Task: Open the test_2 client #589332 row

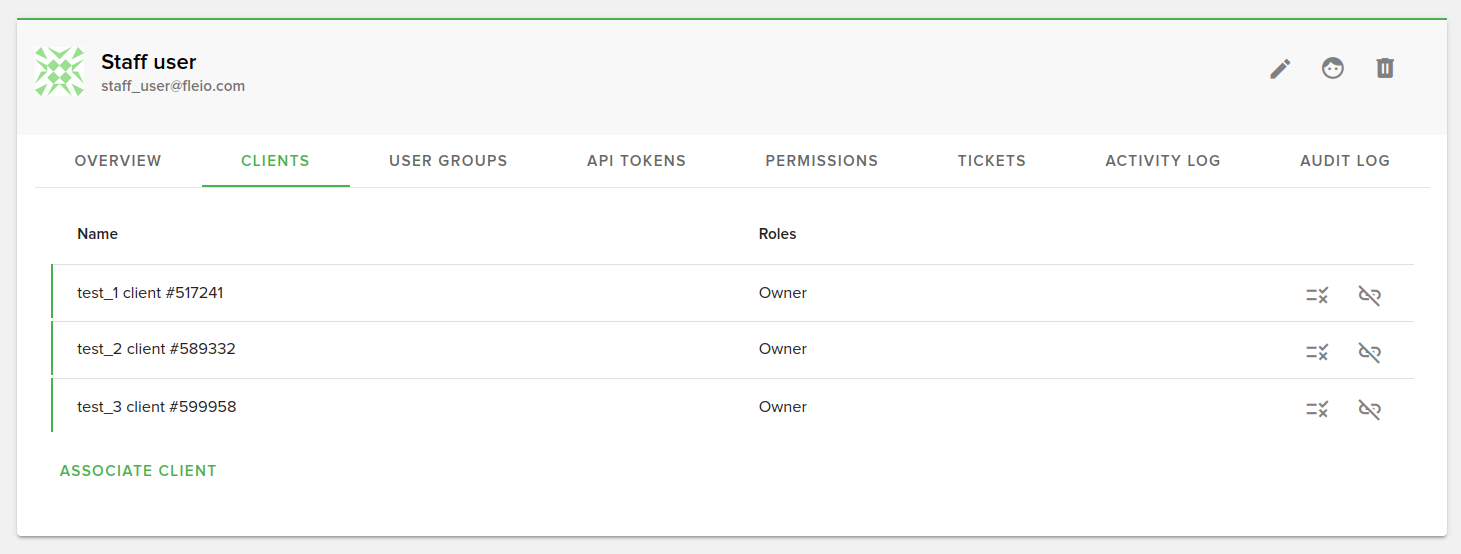Action: click(157, 349)
